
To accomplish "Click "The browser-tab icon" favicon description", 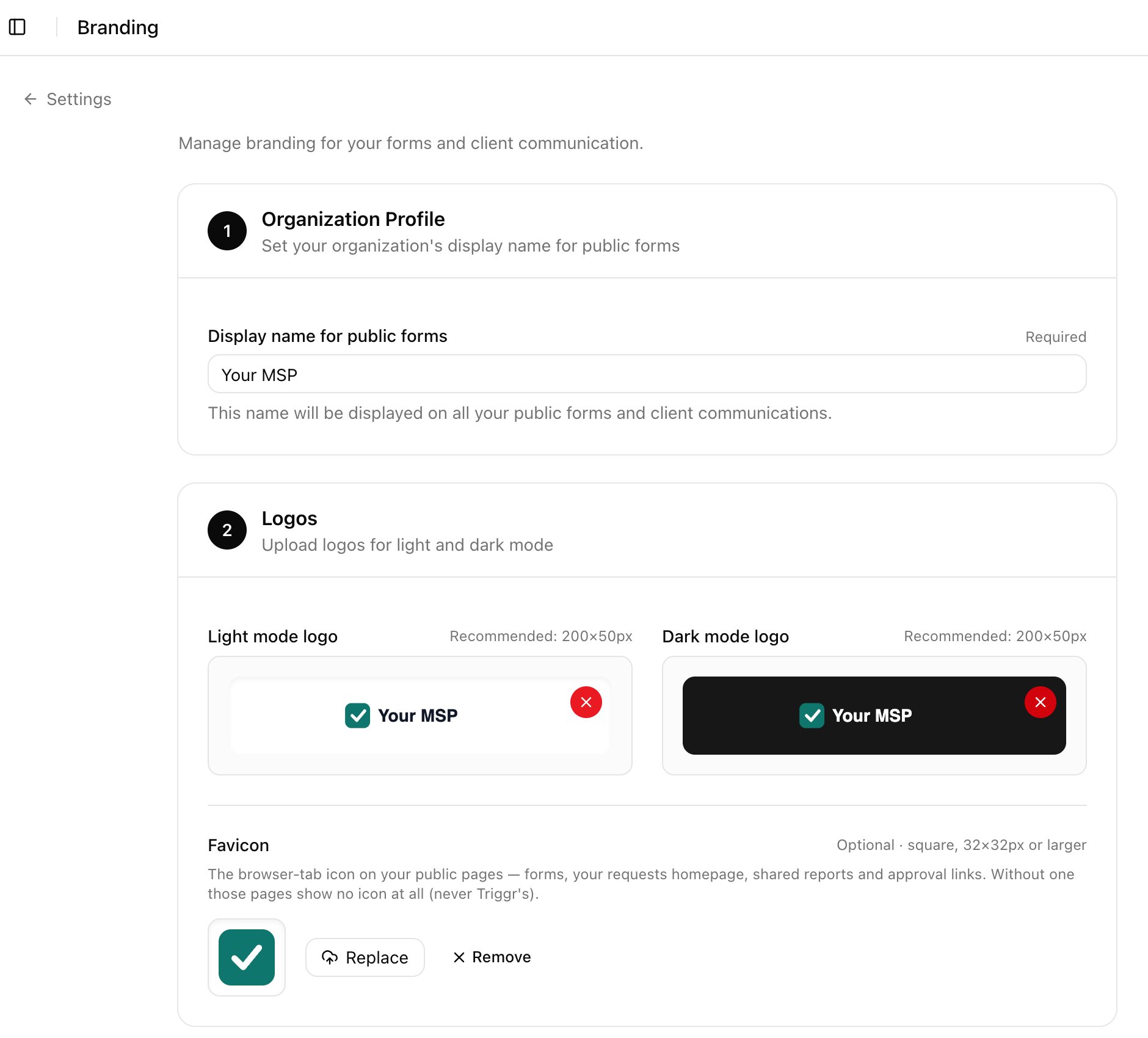I will click(641, 884).
